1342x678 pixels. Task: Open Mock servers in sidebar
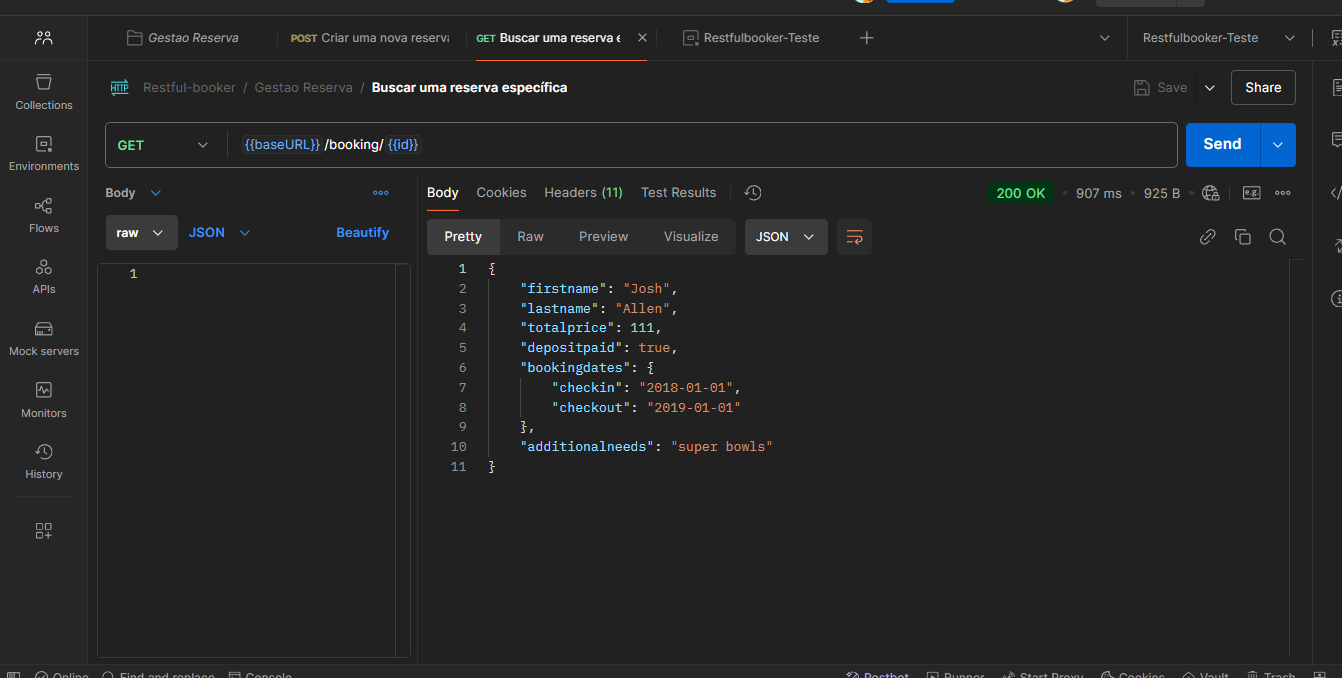43,338
